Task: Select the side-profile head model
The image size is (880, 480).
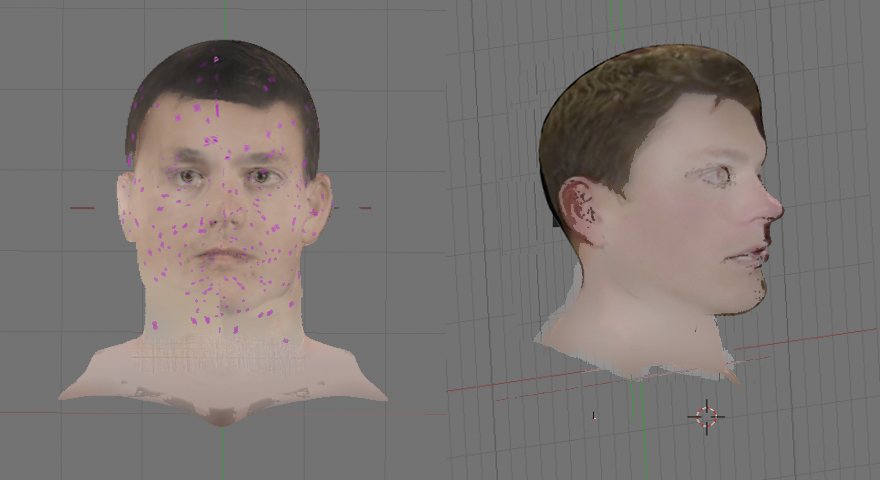Action: [659, 216]
